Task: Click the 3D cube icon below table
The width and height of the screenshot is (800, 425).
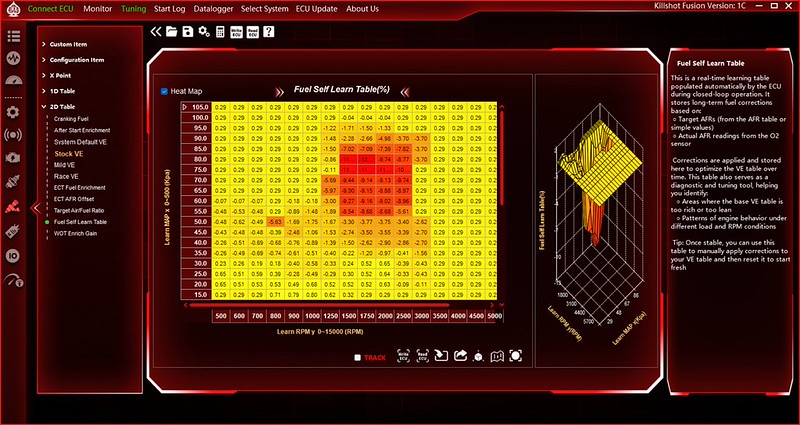Action: coord(478,356)
